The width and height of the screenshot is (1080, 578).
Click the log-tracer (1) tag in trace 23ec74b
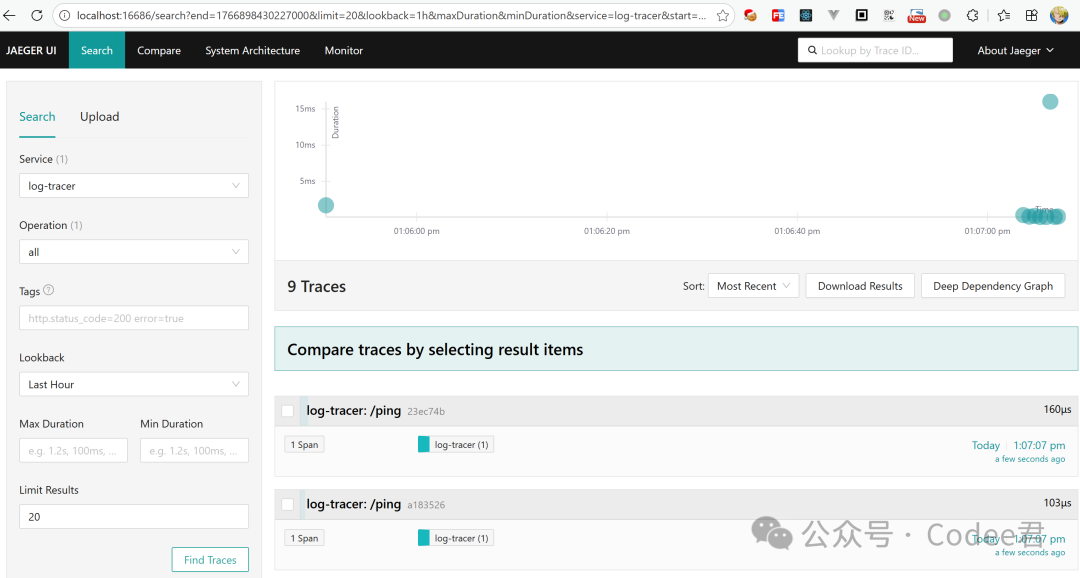coord(455,444)
